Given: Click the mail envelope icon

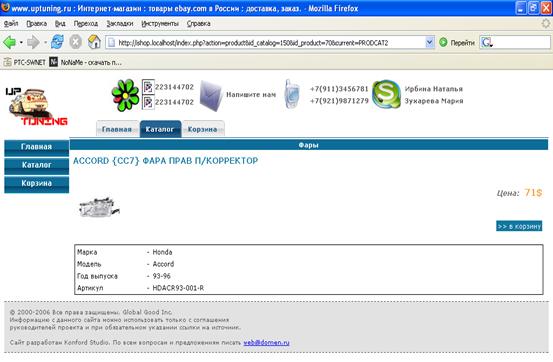Looking at the screenshot, I should coord(211,95).
